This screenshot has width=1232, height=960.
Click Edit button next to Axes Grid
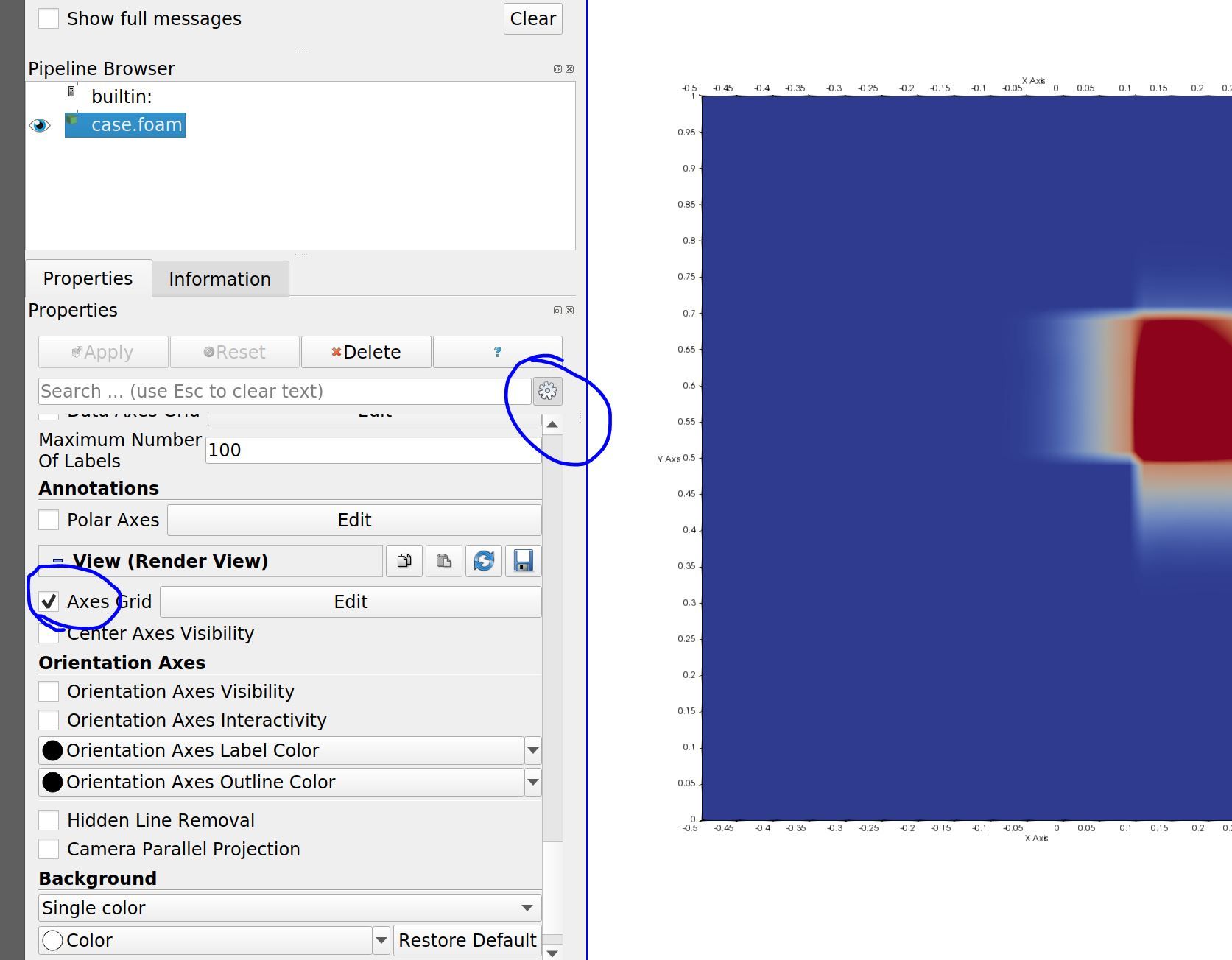(x=351, y=601)
